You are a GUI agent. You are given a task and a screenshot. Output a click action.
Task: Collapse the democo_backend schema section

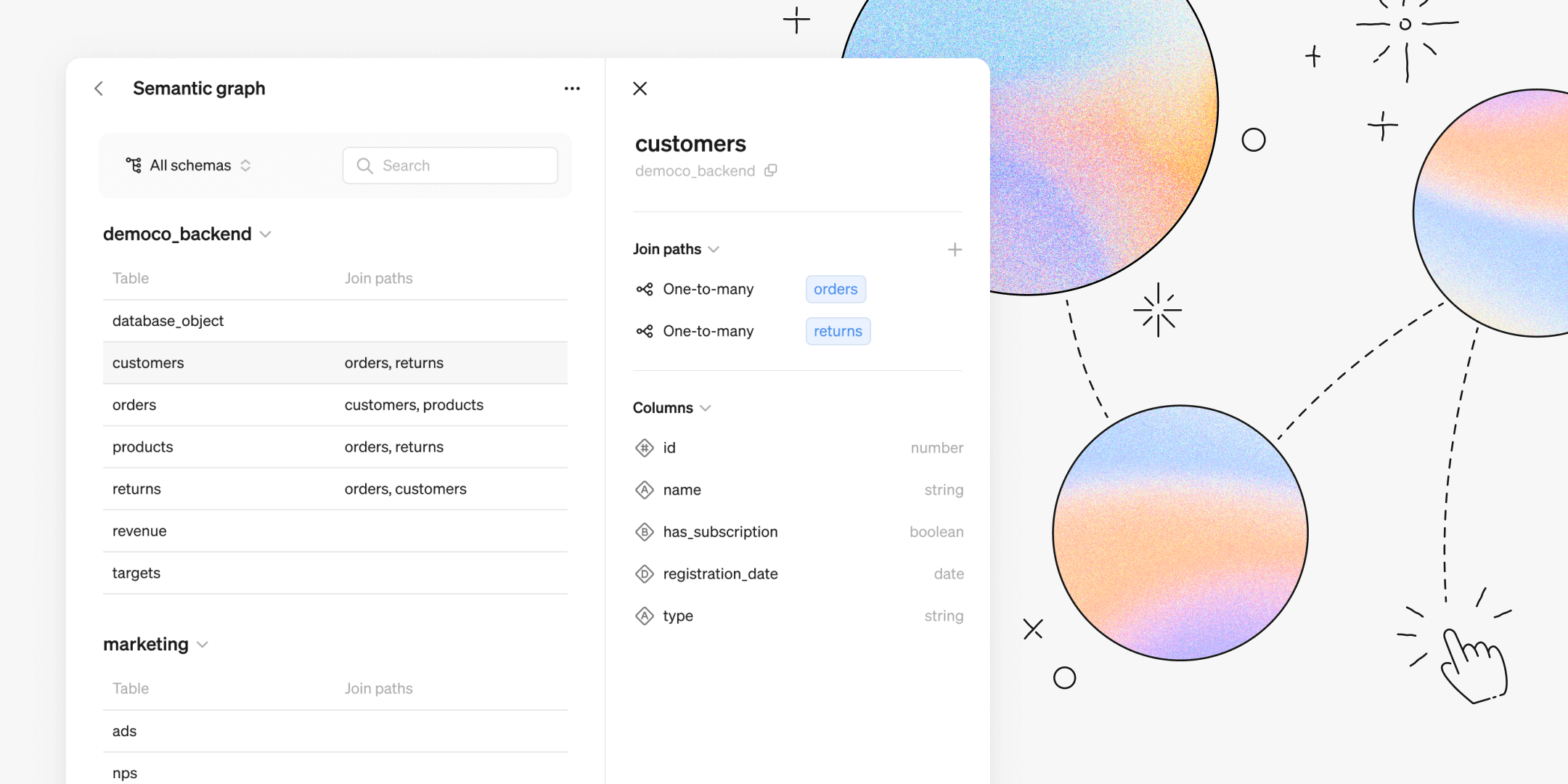point(266,234)
